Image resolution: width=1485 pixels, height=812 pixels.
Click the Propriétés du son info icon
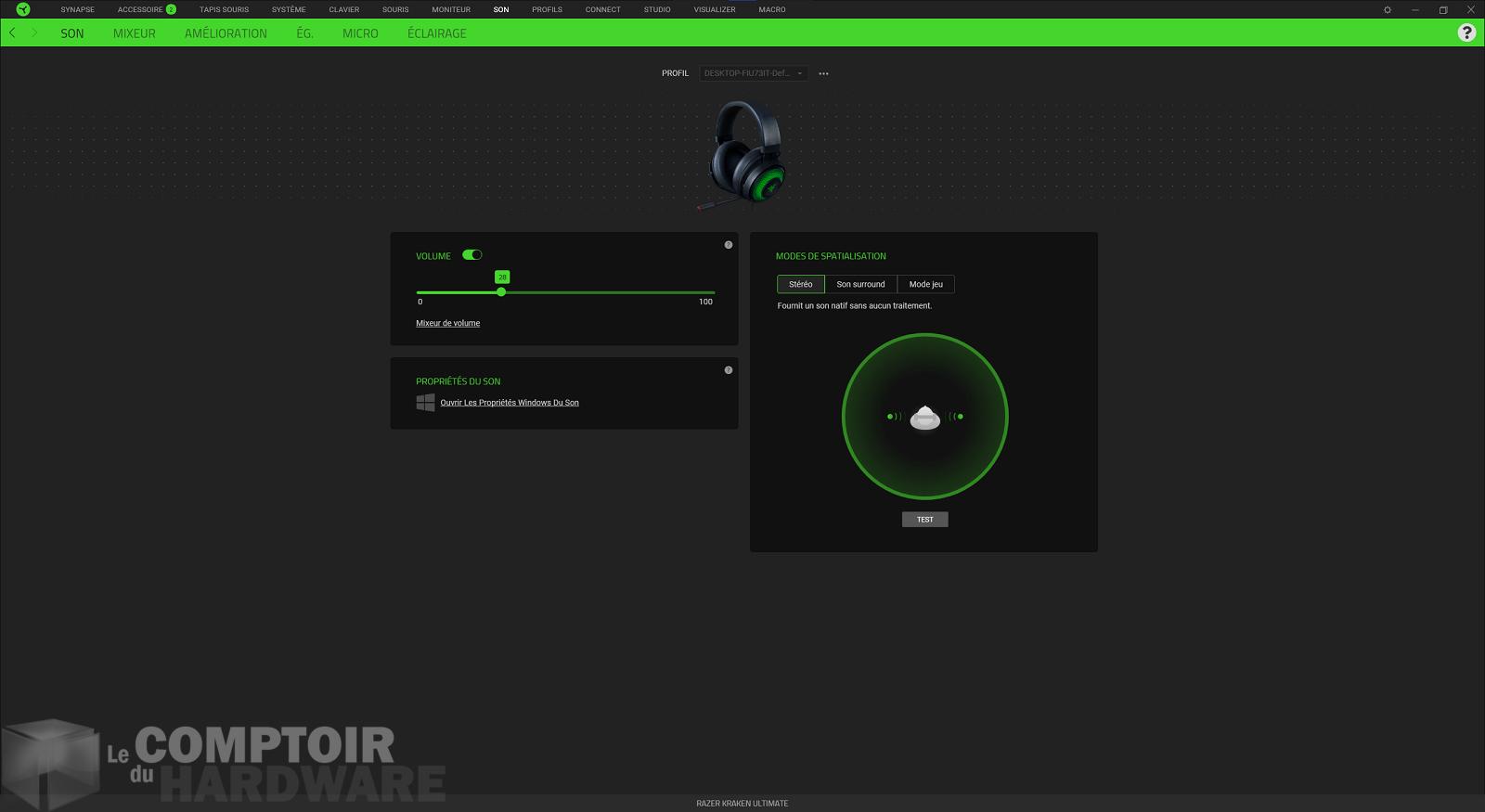click(729, 370)
